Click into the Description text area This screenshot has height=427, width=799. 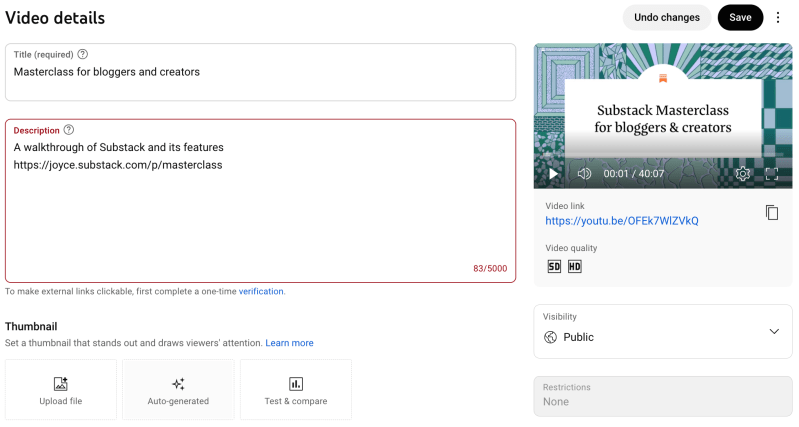pos(260,201)
